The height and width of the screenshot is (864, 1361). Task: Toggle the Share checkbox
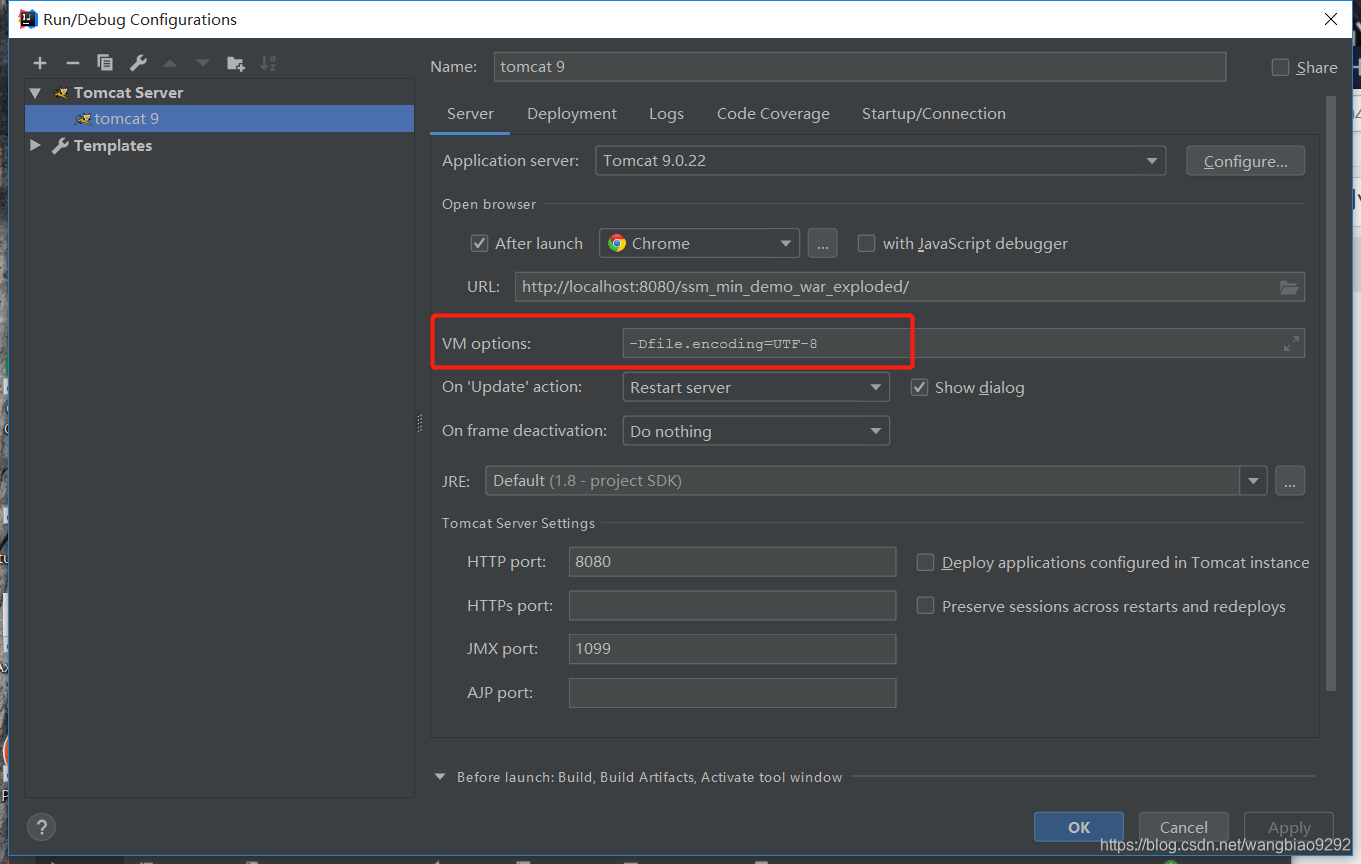coord(1280,67)
